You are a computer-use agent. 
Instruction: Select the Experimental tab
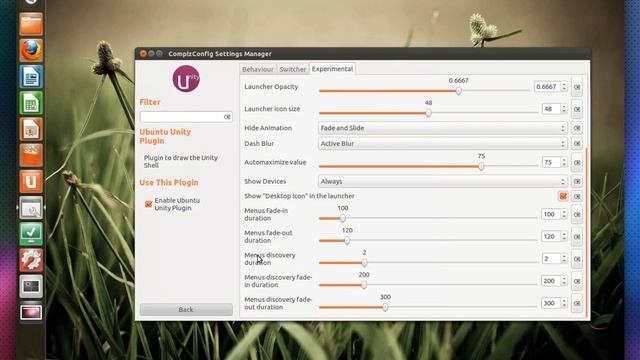332,69
